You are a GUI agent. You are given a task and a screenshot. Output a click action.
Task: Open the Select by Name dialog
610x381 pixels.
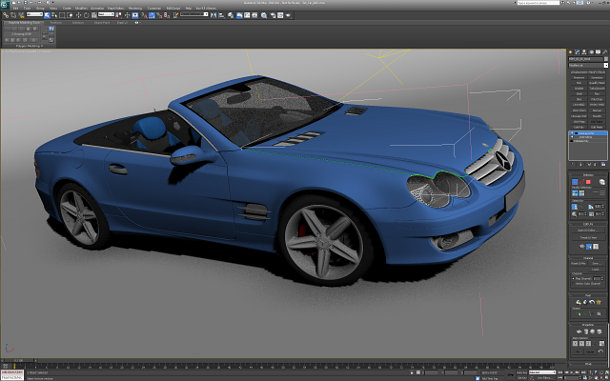pos(54,15)
